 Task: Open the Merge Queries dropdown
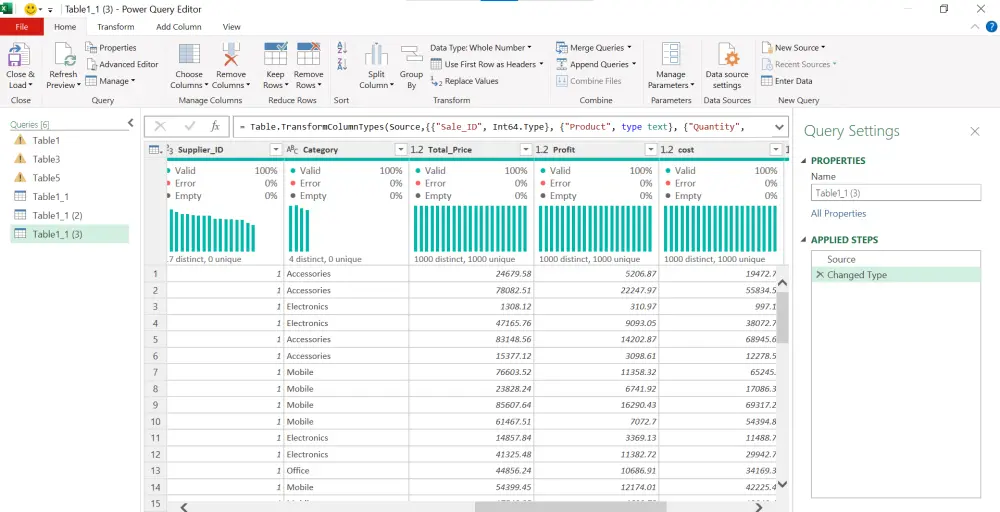(594, 48)
